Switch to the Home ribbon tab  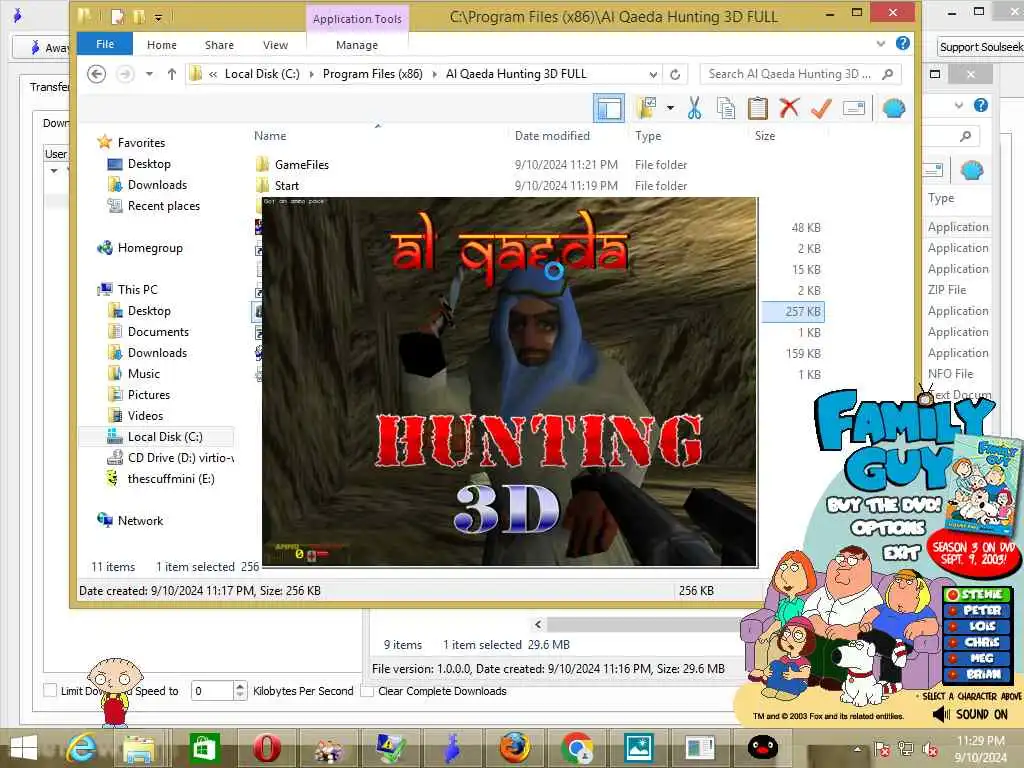[161, 44]
